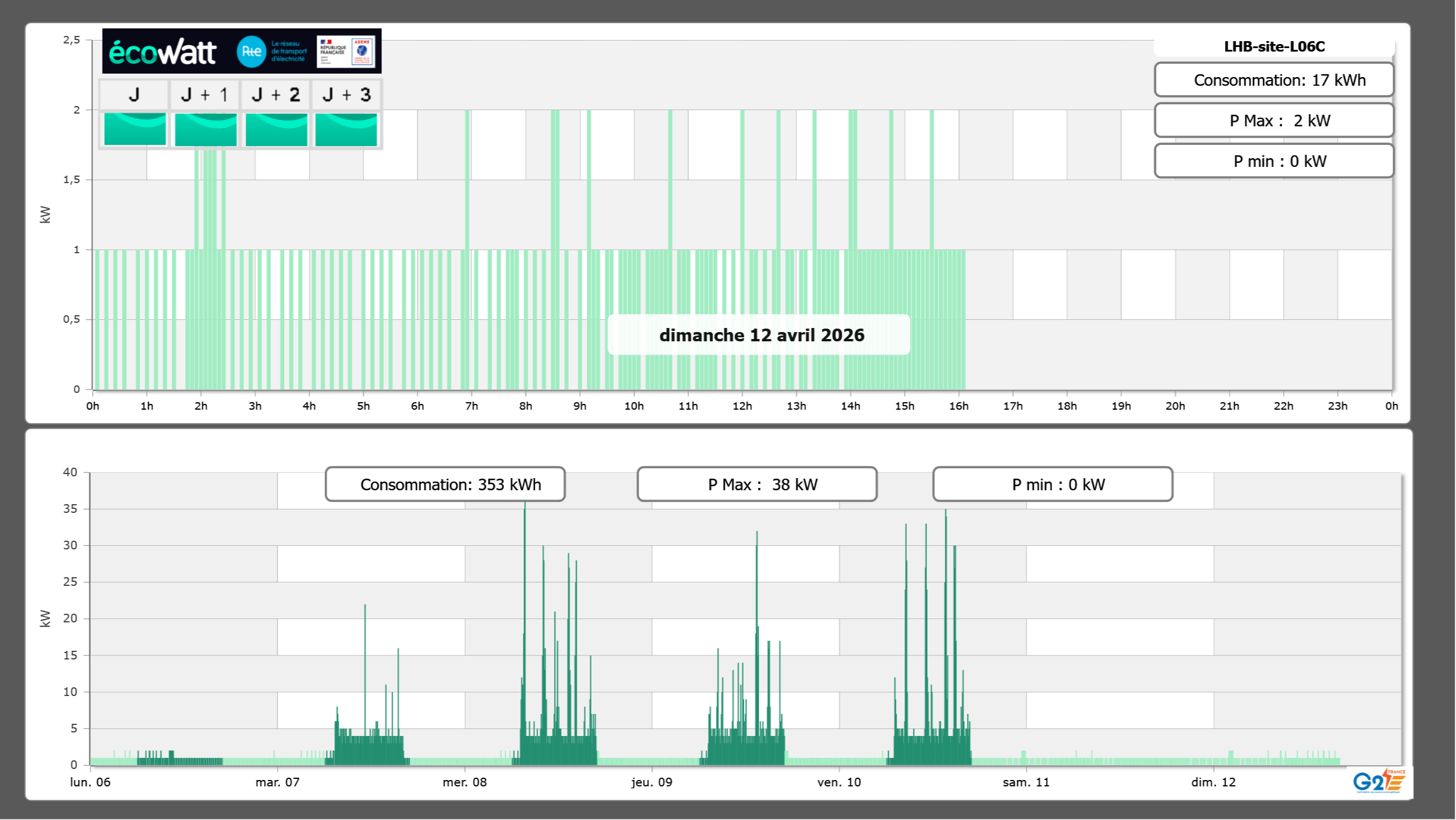Select the J day tab

click(135, 94)
